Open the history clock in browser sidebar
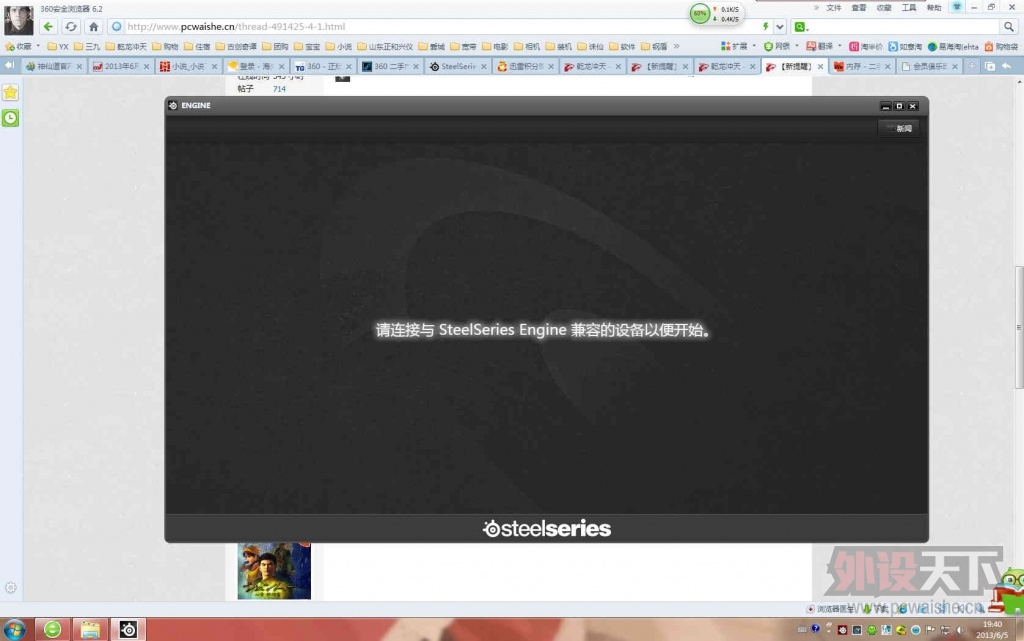1024x641 pixels. click(x=10, y=118)
